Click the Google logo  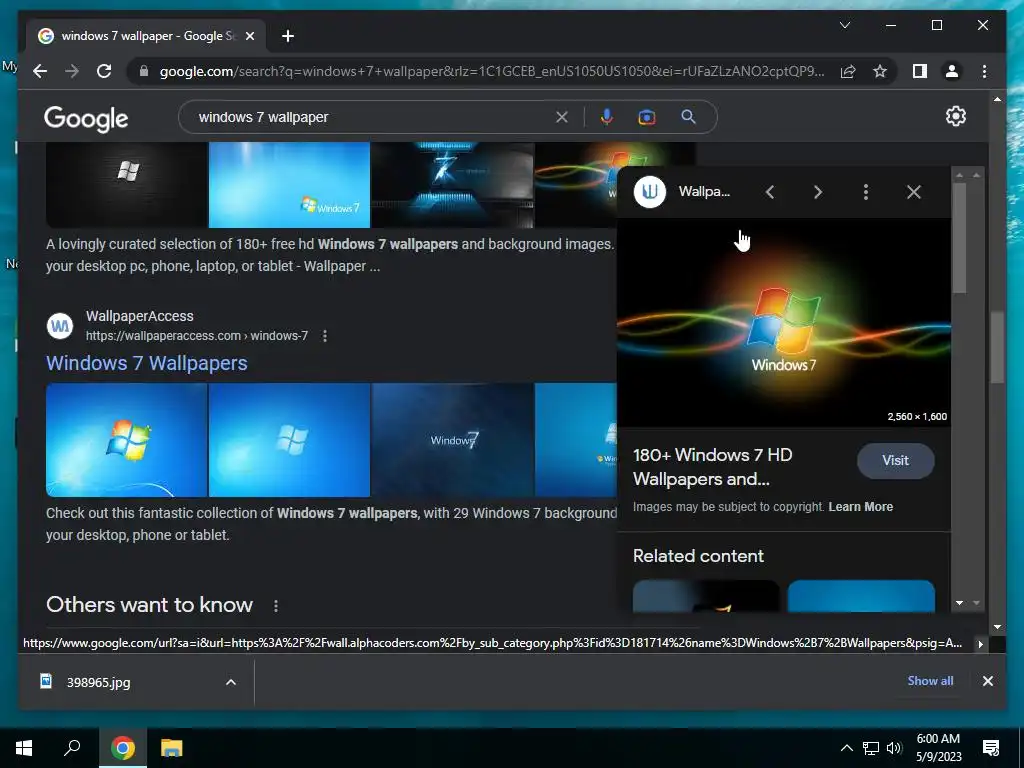tap(86, 119)
